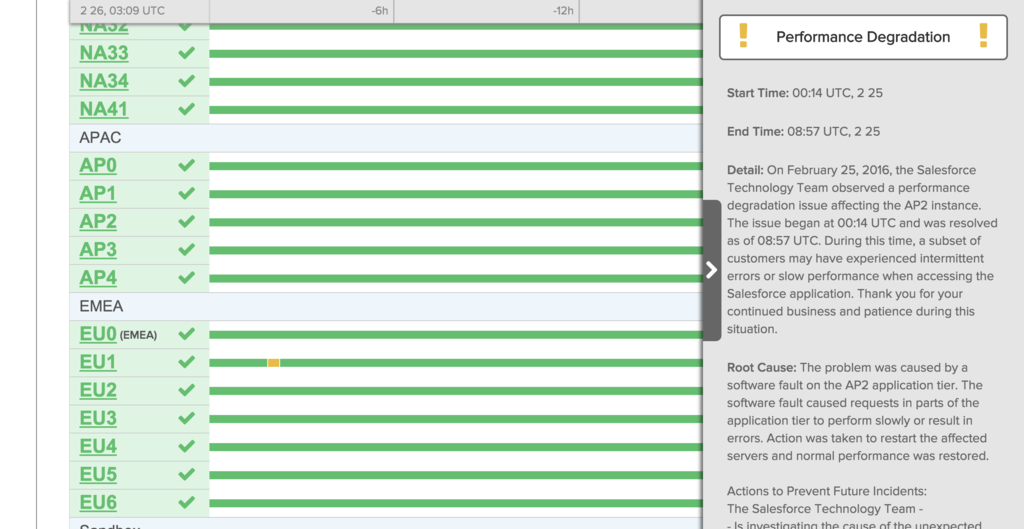Select the orange incident marker on EU1 timeline
This screenshot has height=529, width=1024.
point(274,362)
